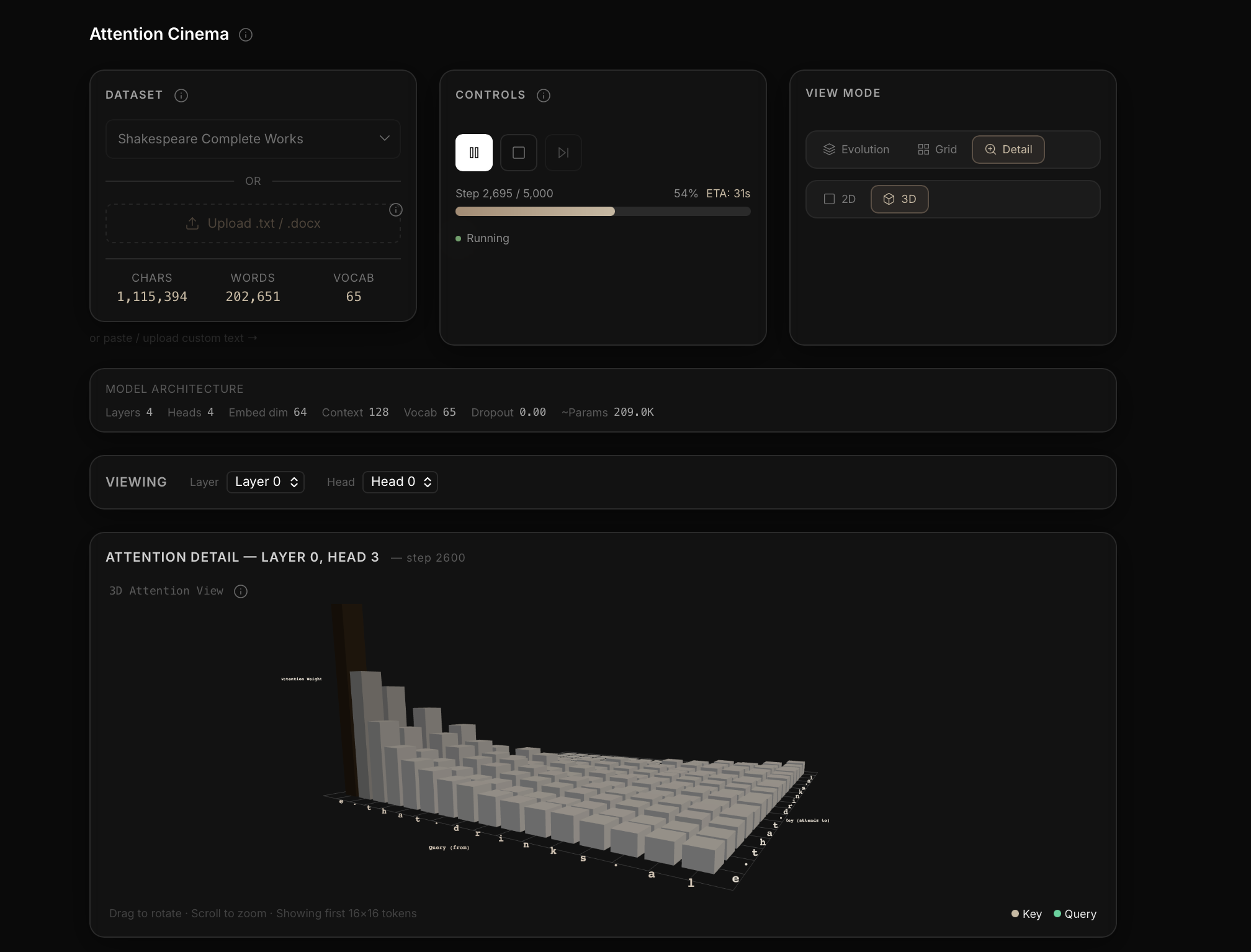Expand the Layer 0 selector
1251x952 pixels.
tap(266, 482)
